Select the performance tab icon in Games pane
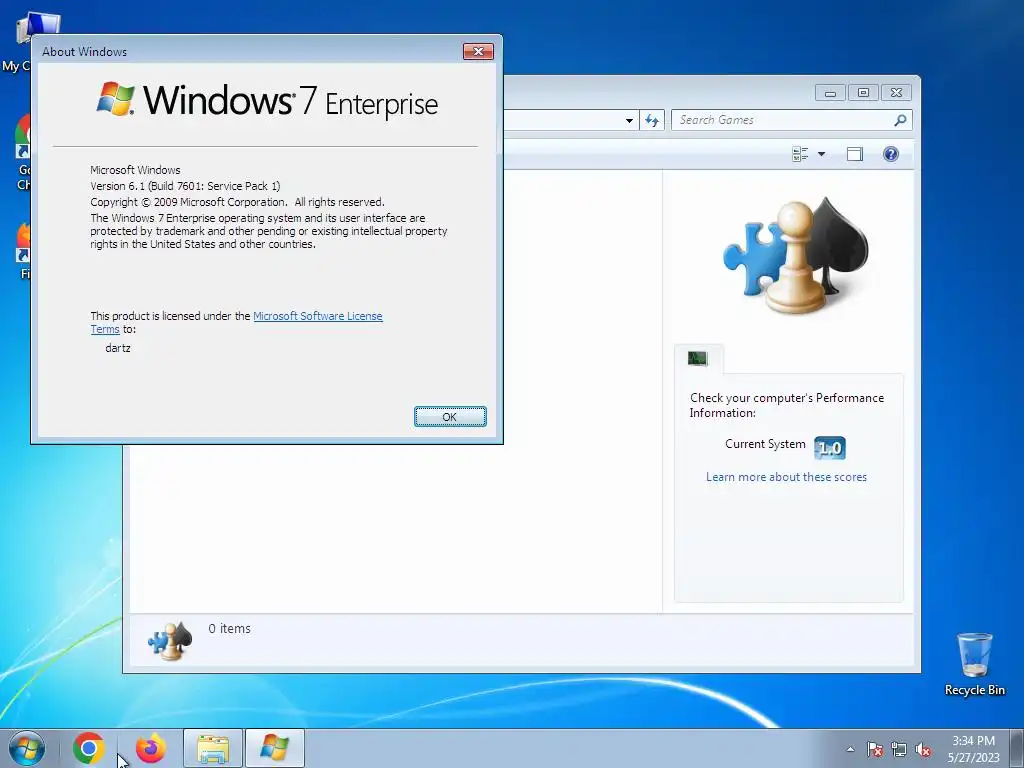 697,358
